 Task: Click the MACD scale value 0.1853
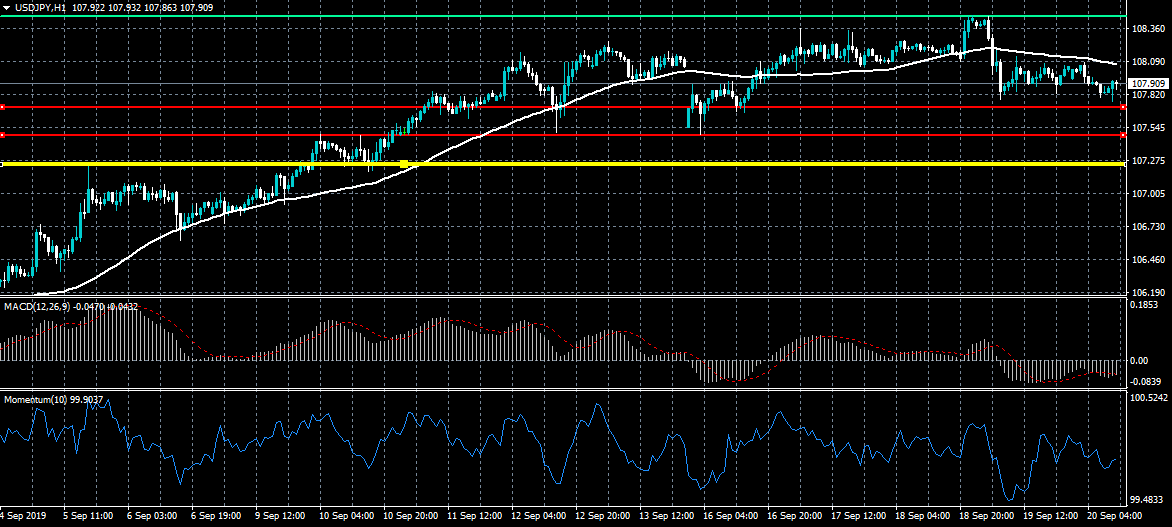click(x=1144, y=305)
